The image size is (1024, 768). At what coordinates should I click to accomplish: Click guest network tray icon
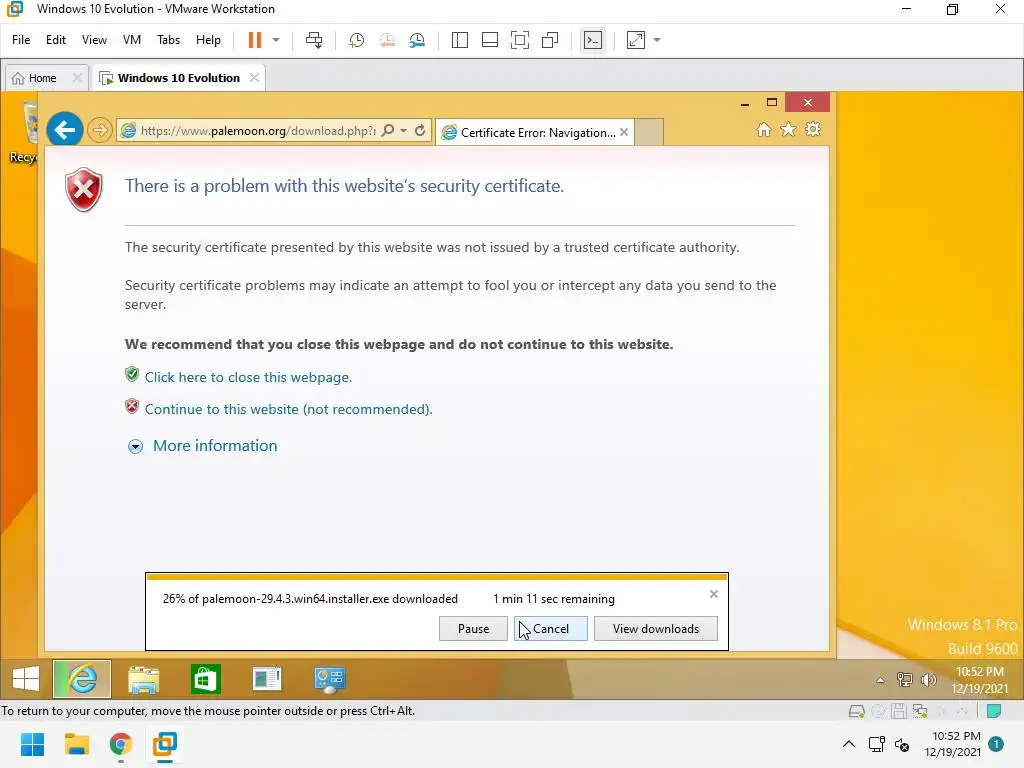pyautogui.click(x=904, y=680)
